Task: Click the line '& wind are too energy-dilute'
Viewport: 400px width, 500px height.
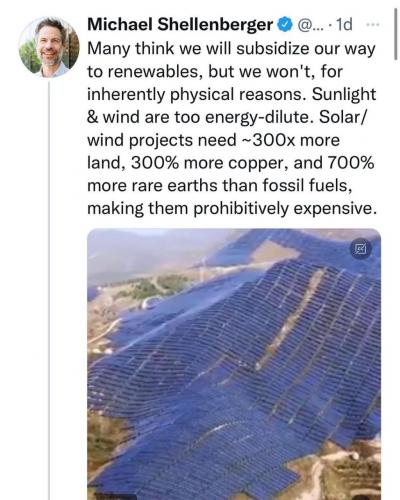Action: (201, 117)
